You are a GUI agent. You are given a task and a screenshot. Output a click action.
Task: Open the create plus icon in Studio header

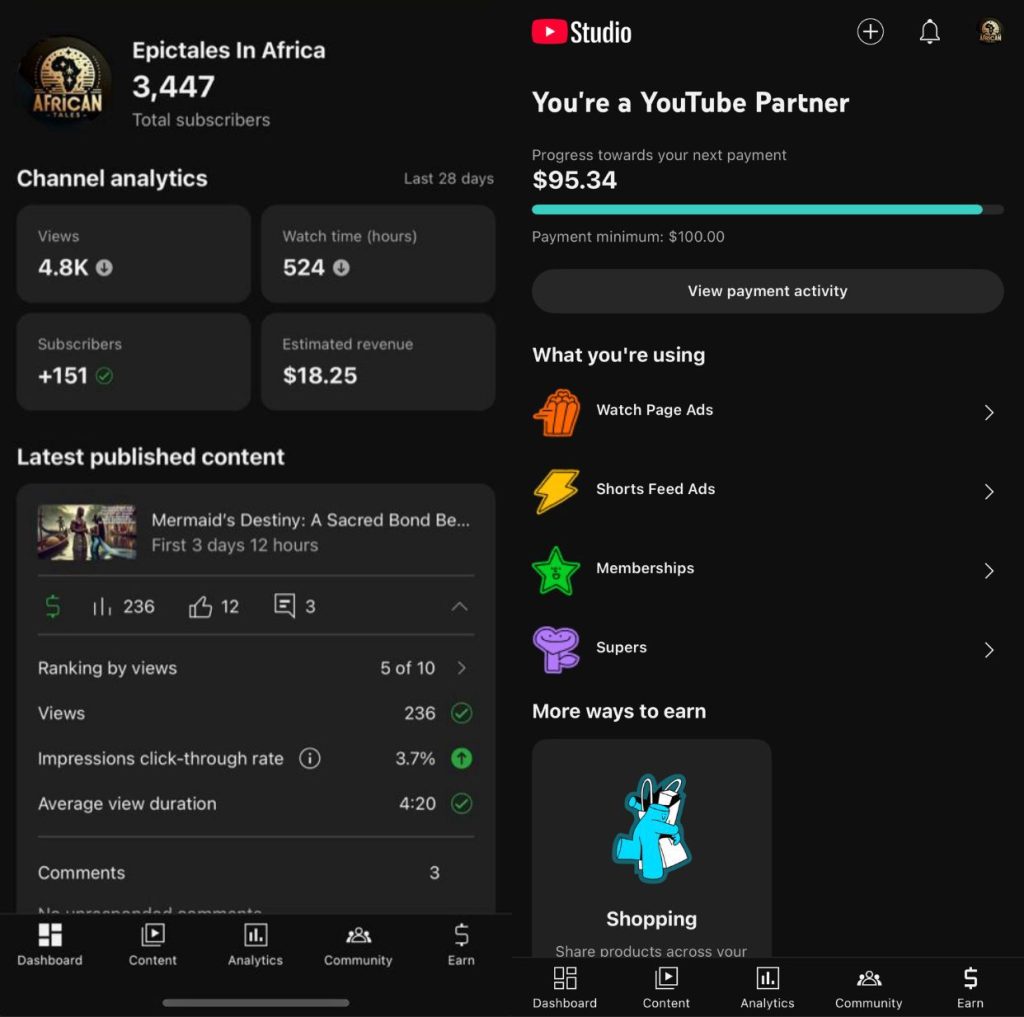[x=870, y=31]
